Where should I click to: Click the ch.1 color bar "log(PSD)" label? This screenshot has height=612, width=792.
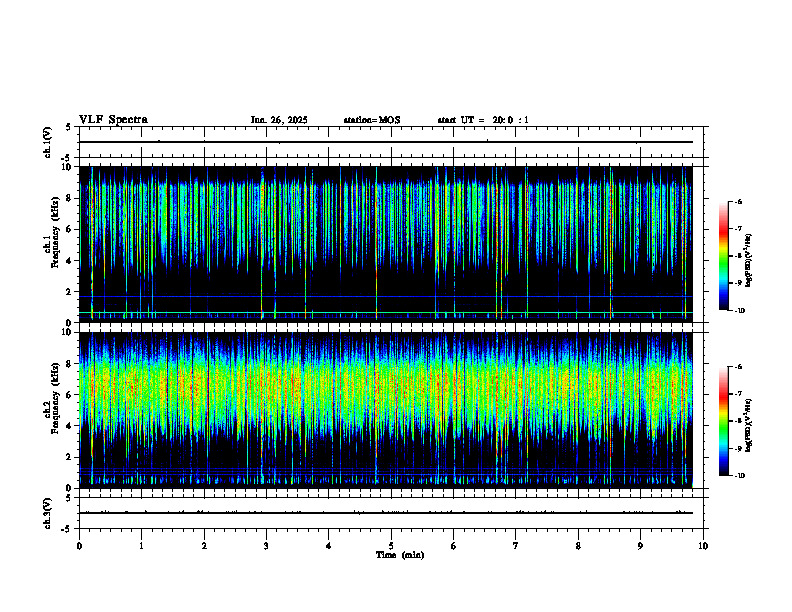coord(749,261)
